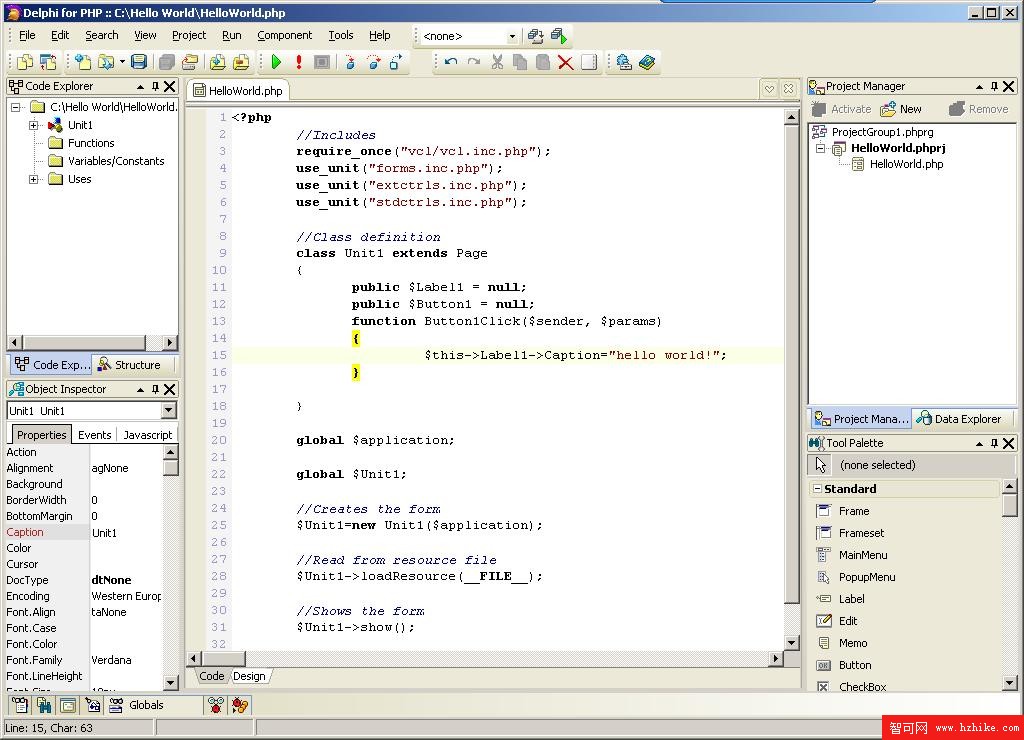Image resolution: width=1024 pixels, height=740 pixels.
Task: Click the New item toolbar icon
Action: [83, 62]
